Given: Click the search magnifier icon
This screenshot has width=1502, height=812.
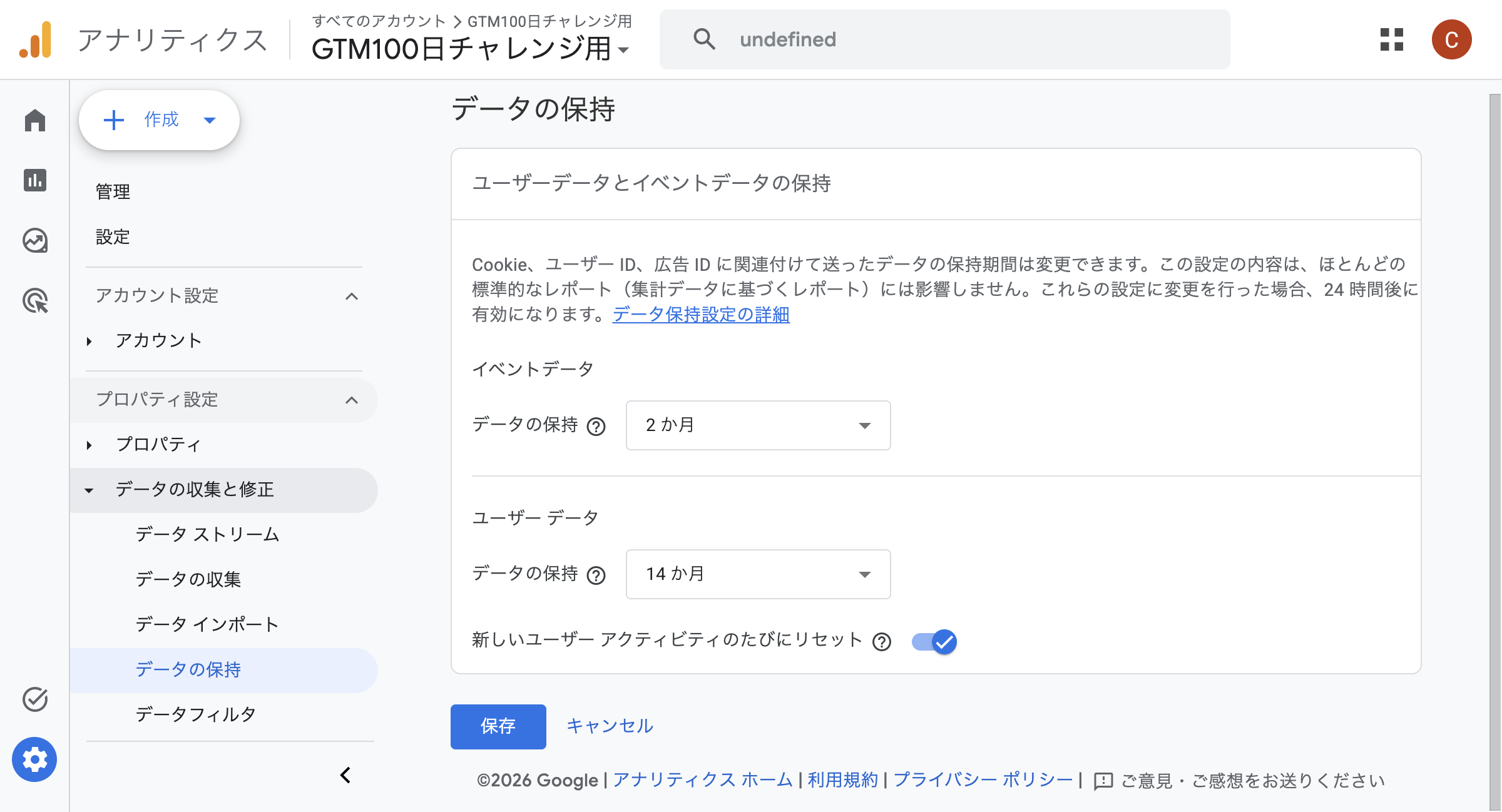Looking at the screenshot, I should click(x=704, y=39).
